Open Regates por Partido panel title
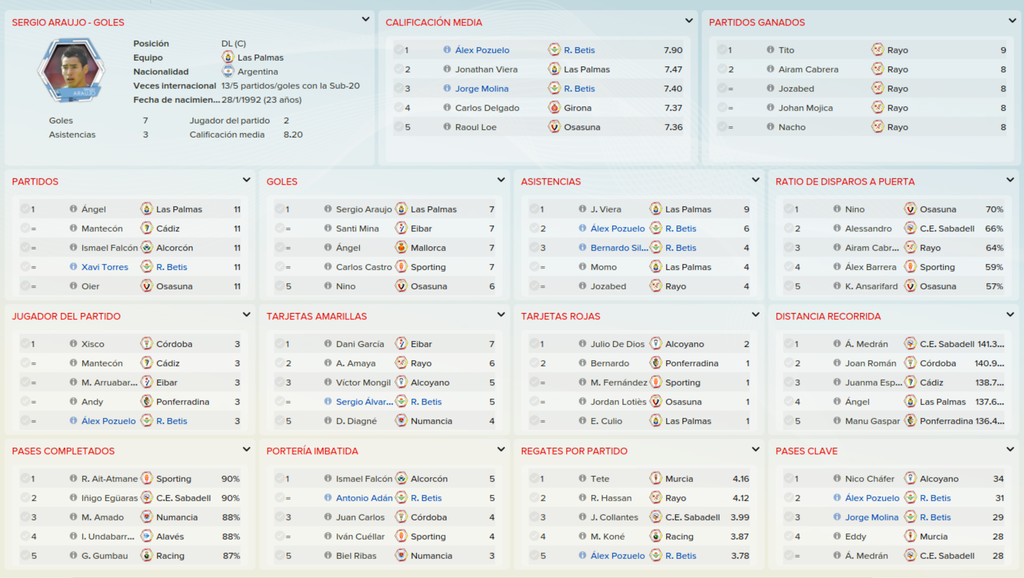 tap(574, 451)
